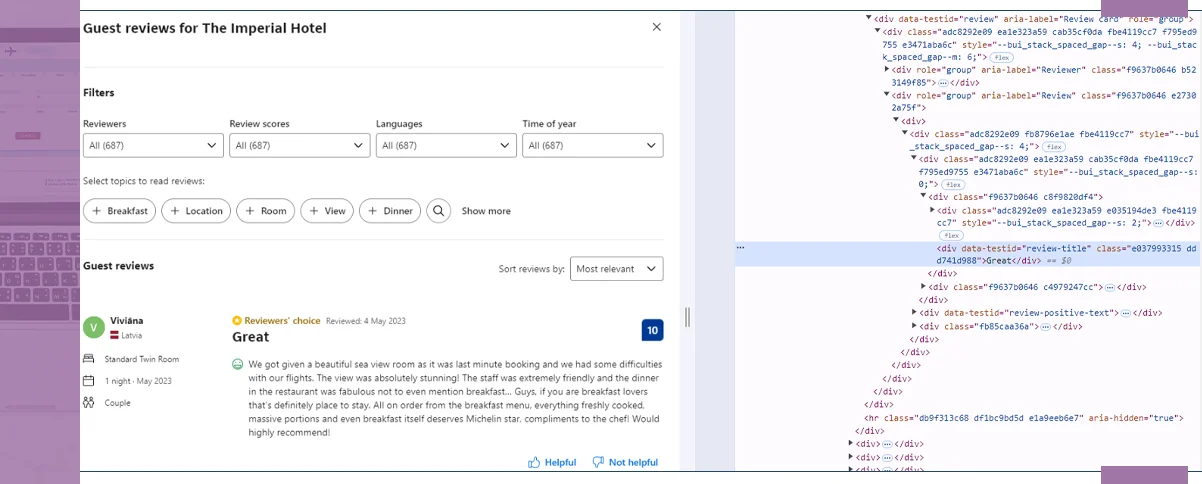Click the ellipsis badge in fb85caa36a line
Viewport: 1202px width, 484px height.
(1046, 326)
